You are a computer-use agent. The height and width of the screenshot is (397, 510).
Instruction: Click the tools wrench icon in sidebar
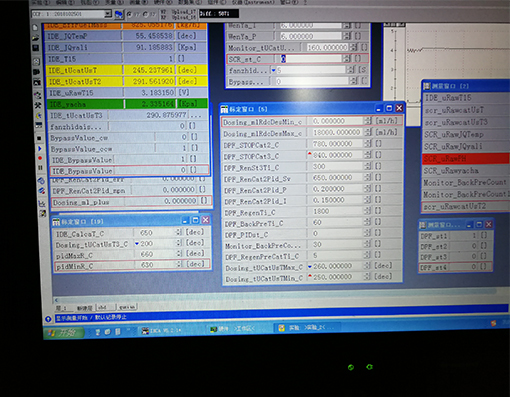38,106
